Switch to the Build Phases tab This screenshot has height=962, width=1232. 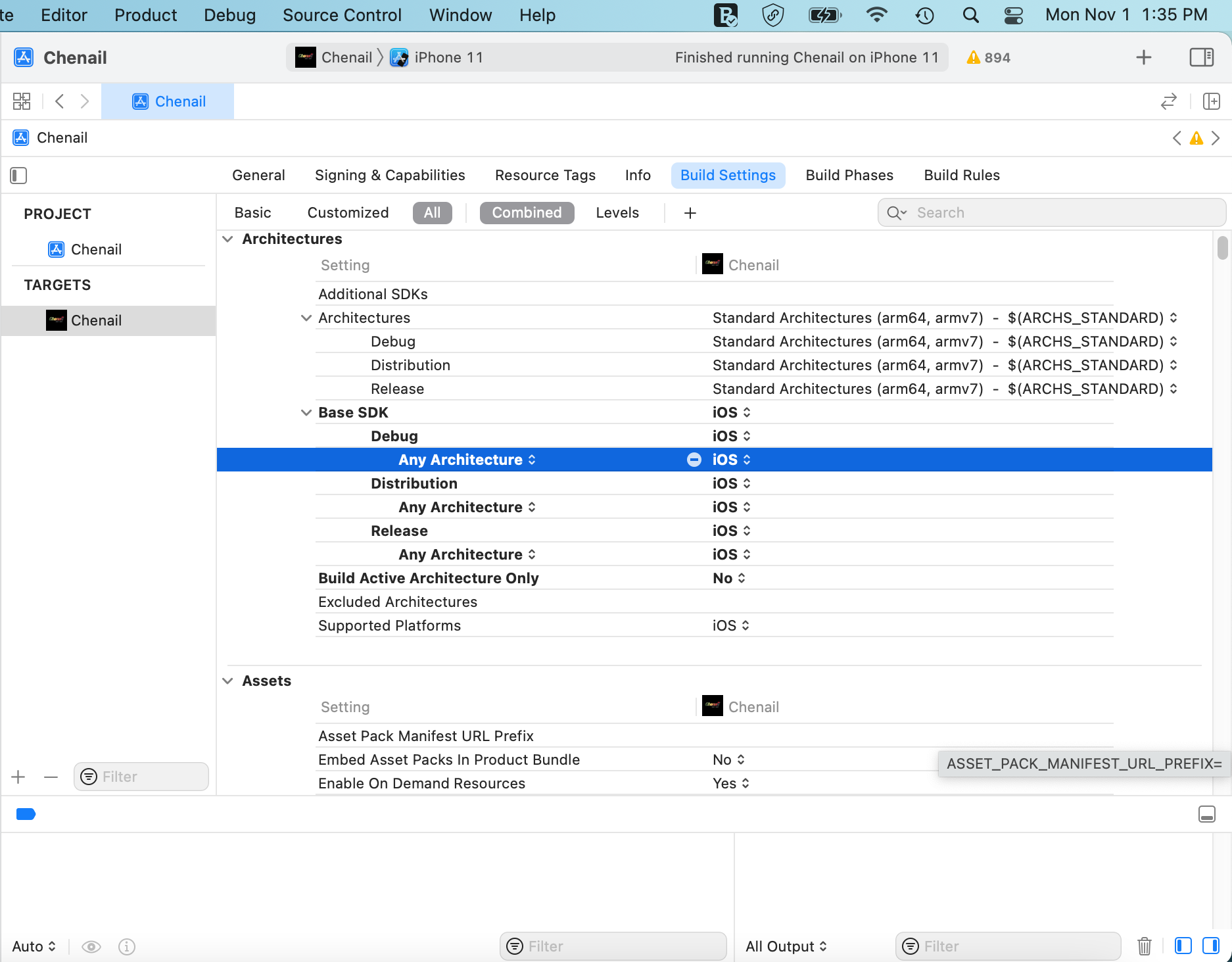[849, 175]
